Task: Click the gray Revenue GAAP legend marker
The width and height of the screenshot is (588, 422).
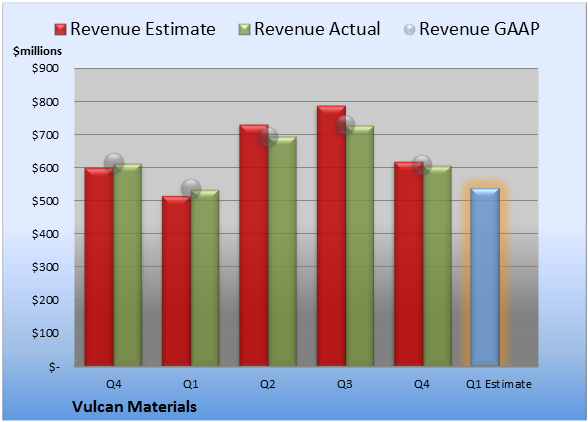Action: coord(410,30)
